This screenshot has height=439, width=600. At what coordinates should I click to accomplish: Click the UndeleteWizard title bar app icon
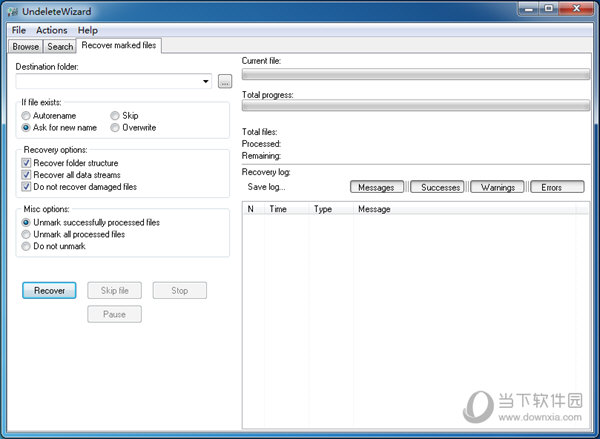click(x=12, y=12)
